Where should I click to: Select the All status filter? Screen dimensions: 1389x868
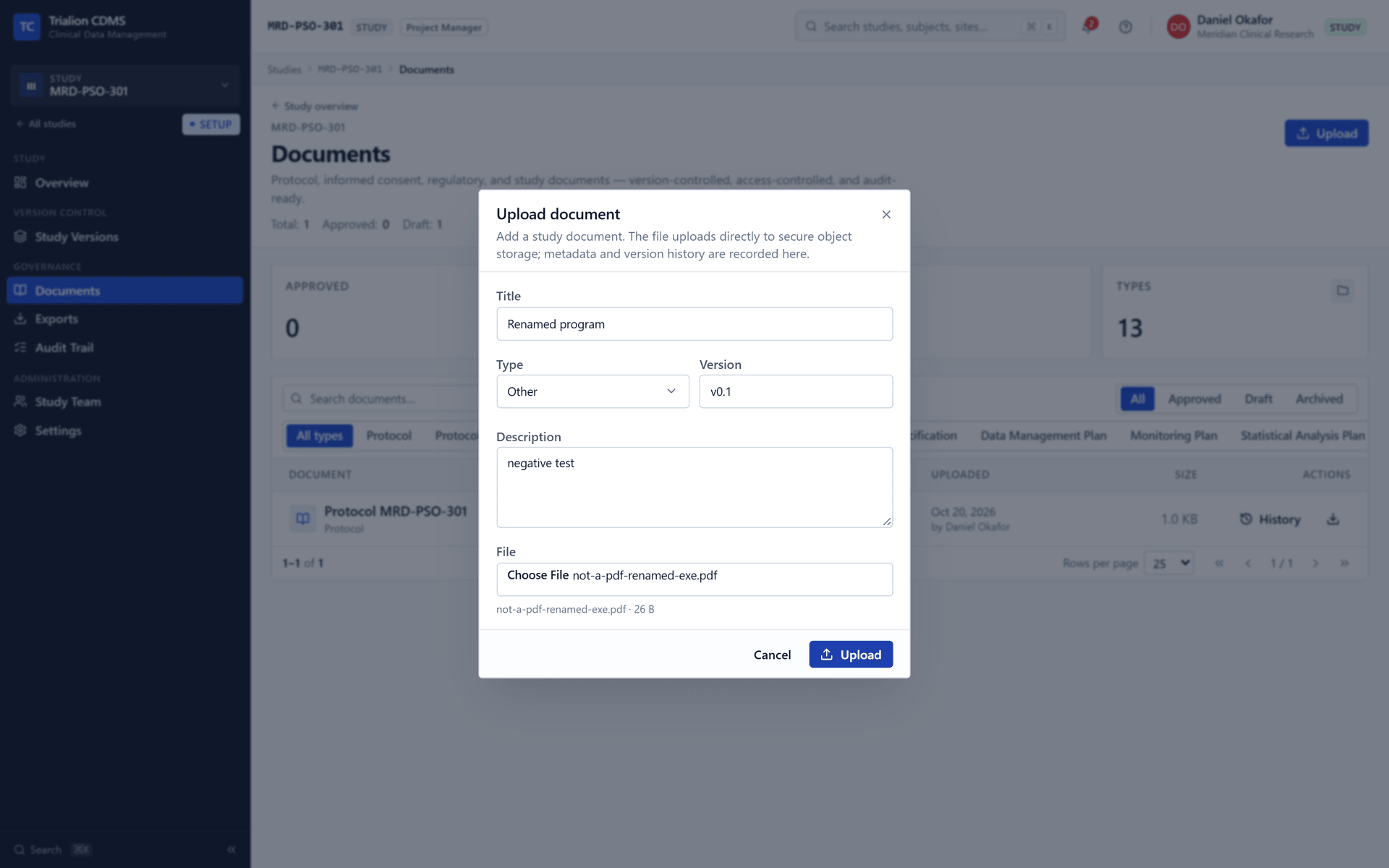tap(1137, 399)
